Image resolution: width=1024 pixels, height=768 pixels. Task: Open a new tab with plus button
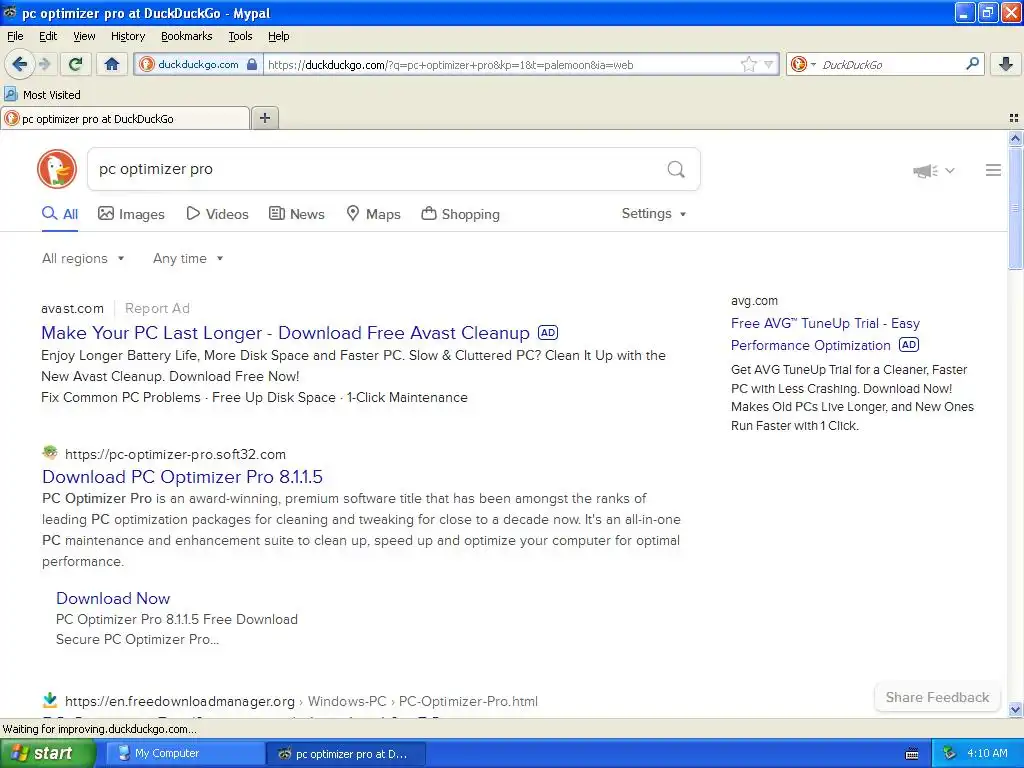coord(264,118)
